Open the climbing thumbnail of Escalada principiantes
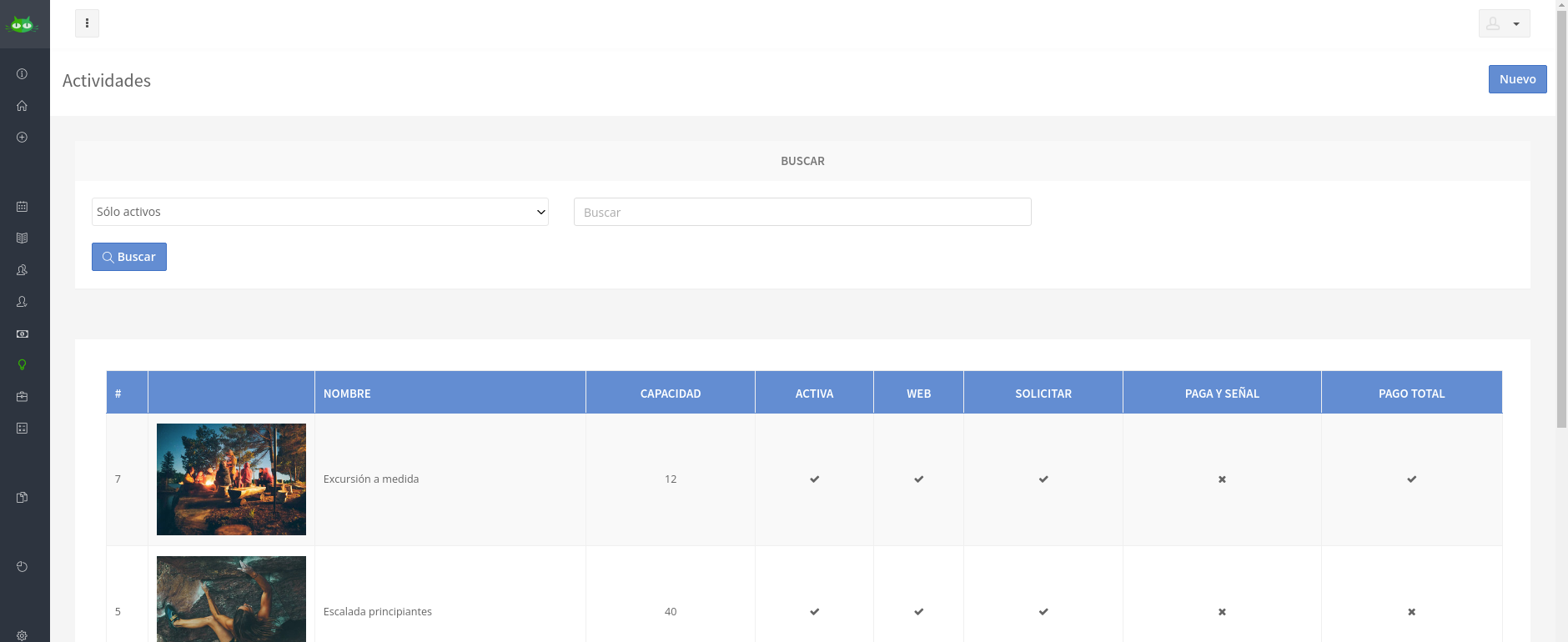The image size is (1568, 642). pos(231,599)
